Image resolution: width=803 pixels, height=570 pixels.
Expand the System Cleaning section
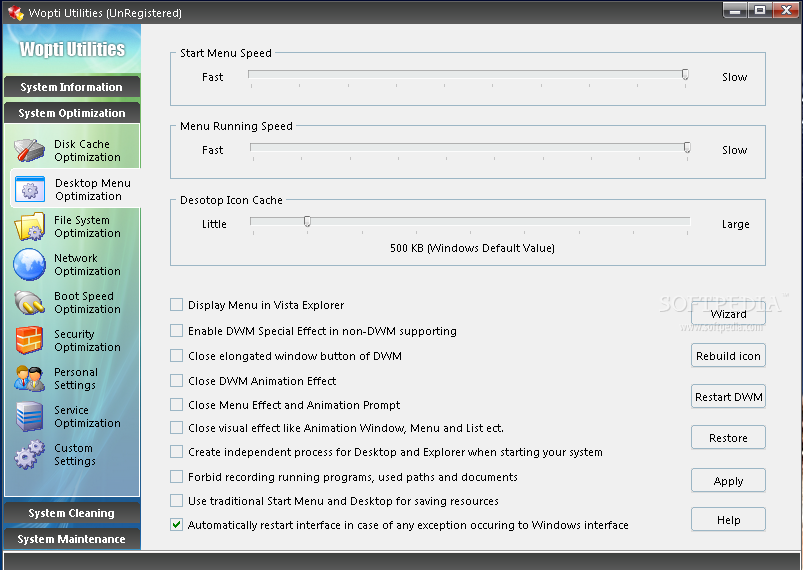[72, 513]
